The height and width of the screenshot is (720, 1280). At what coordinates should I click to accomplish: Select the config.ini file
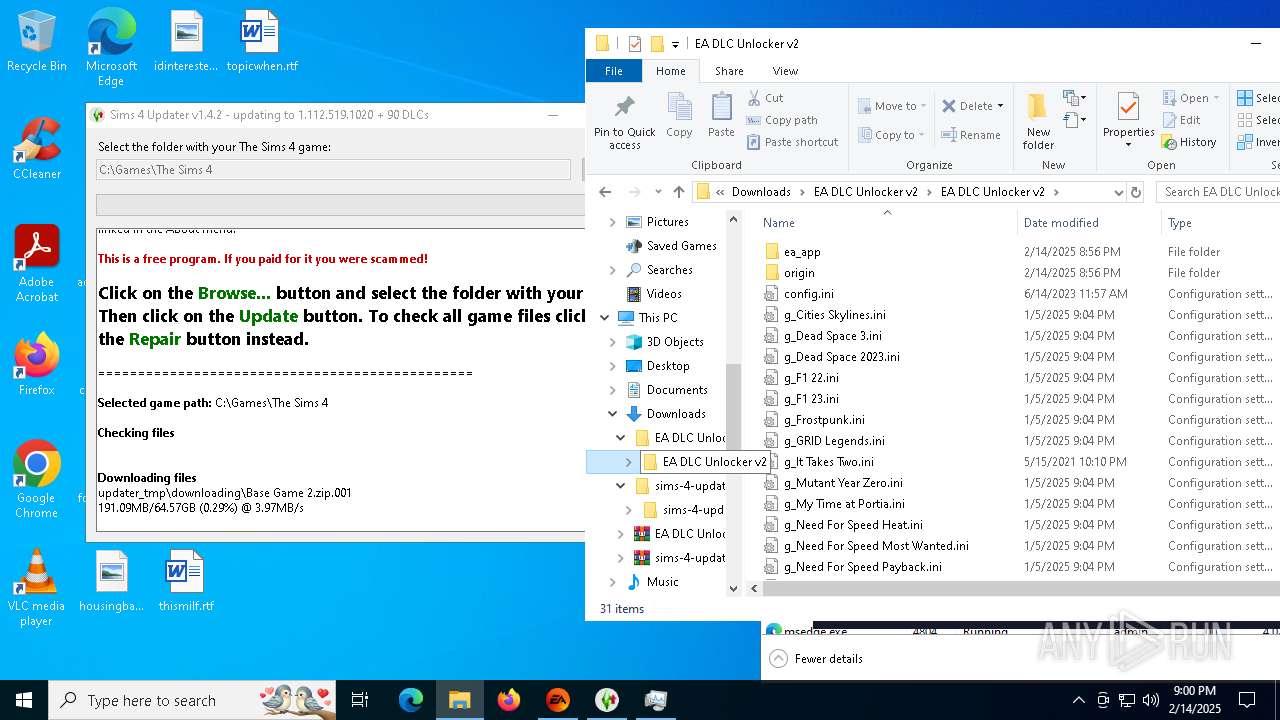tap(808, 294)
